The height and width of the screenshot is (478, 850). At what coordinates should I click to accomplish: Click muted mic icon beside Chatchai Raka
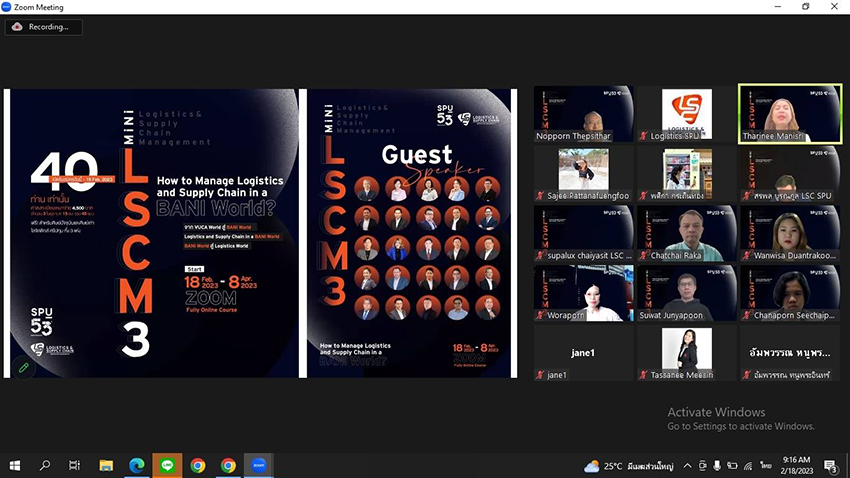point(643,255)
